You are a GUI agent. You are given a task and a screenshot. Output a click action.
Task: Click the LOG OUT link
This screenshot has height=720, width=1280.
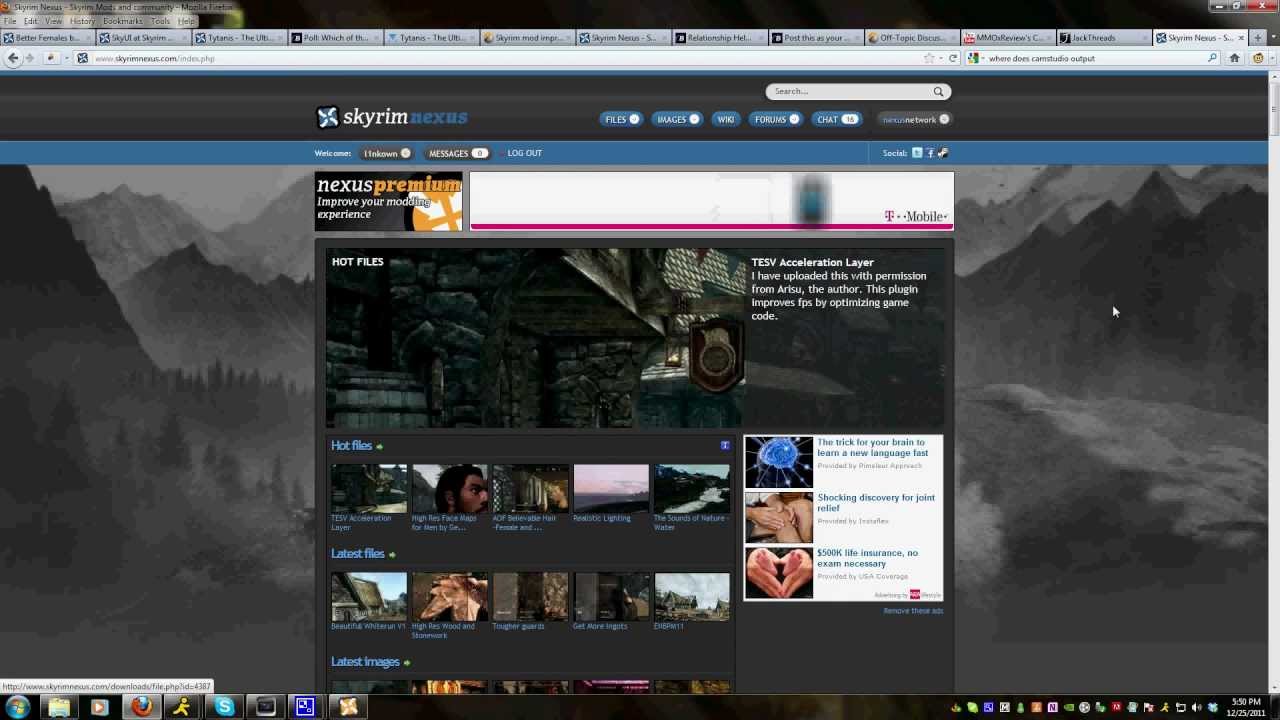pos(524,153)
